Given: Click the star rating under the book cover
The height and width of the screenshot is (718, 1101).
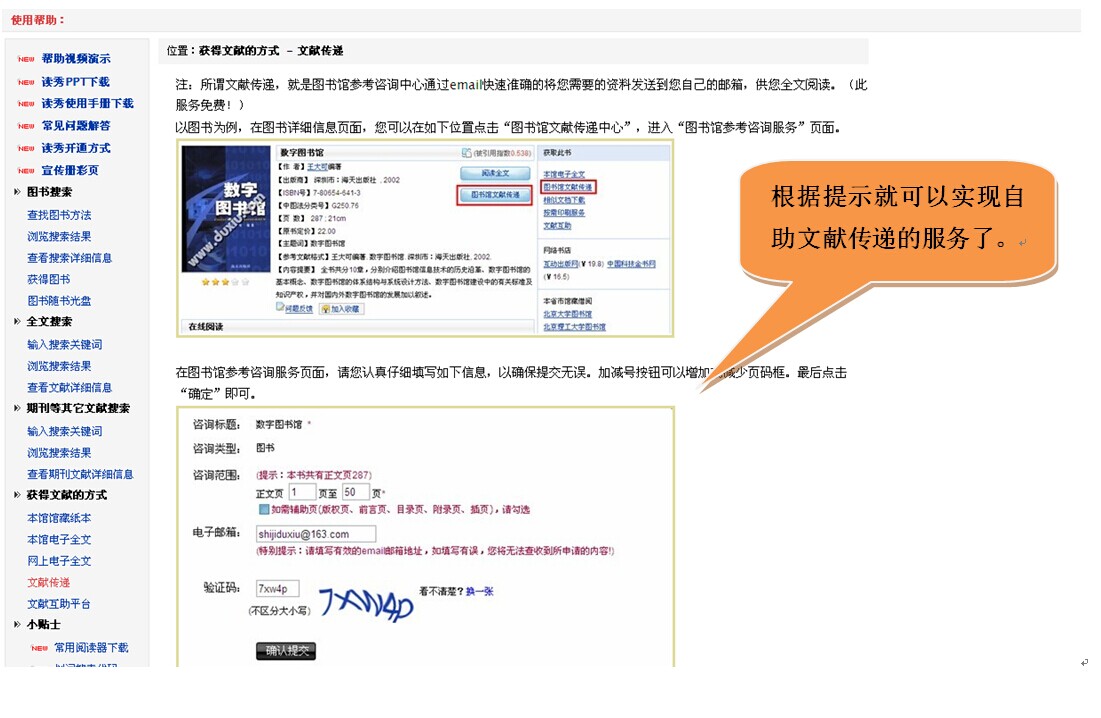Looking at the screenshot, I should click(x=225, y=282).
